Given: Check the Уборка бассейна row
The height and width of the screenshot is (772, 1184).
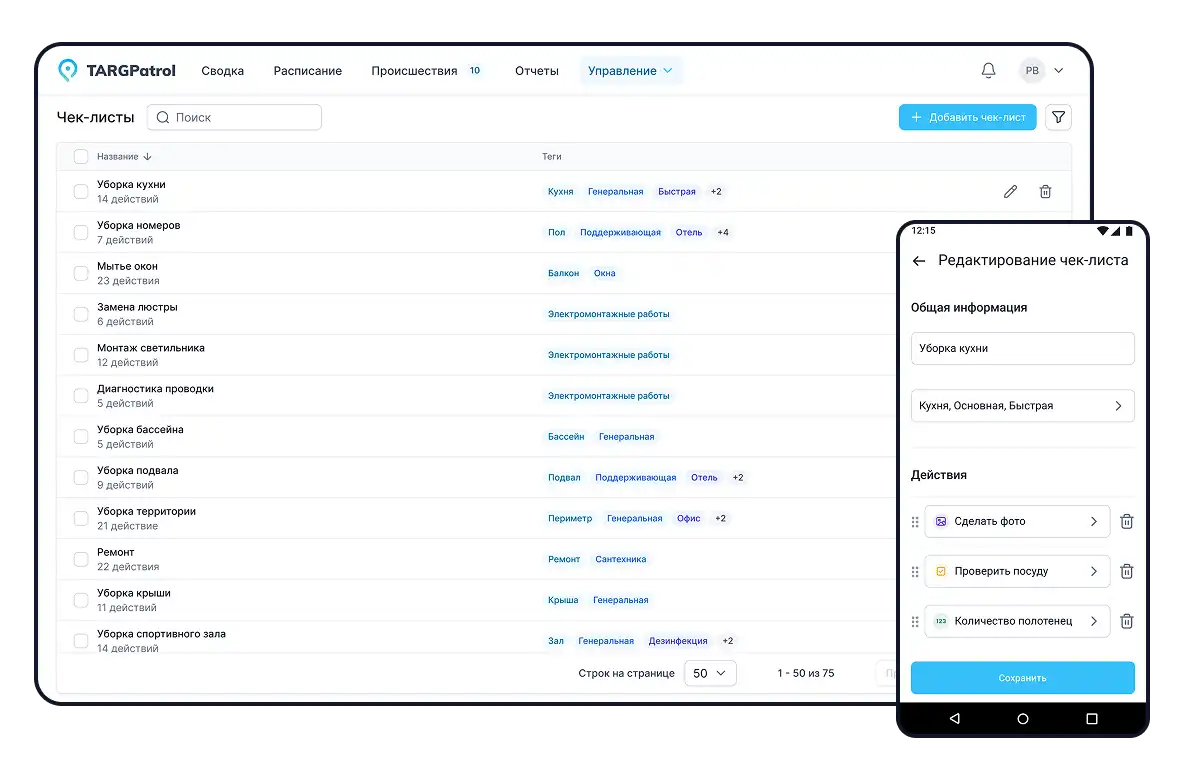Looking at the screenshot, I should click(x=81, y=436).
